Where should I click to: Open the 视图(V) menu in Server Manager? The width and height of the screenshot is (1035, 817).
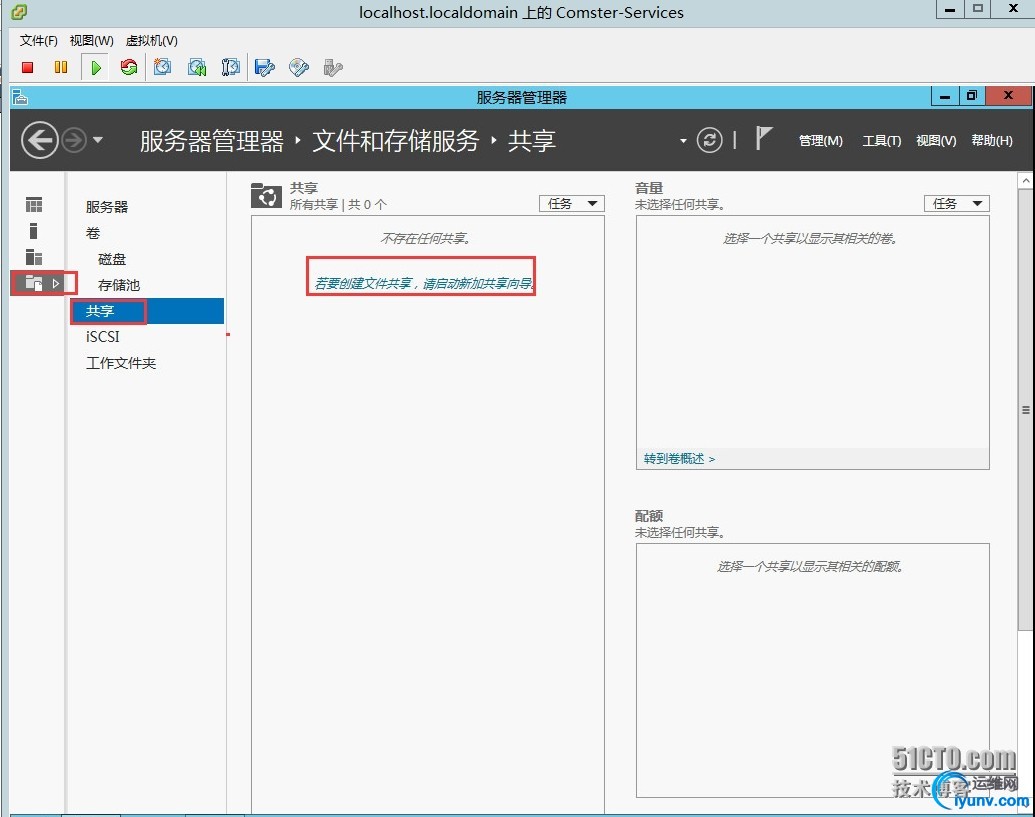(x=936, y=141)
